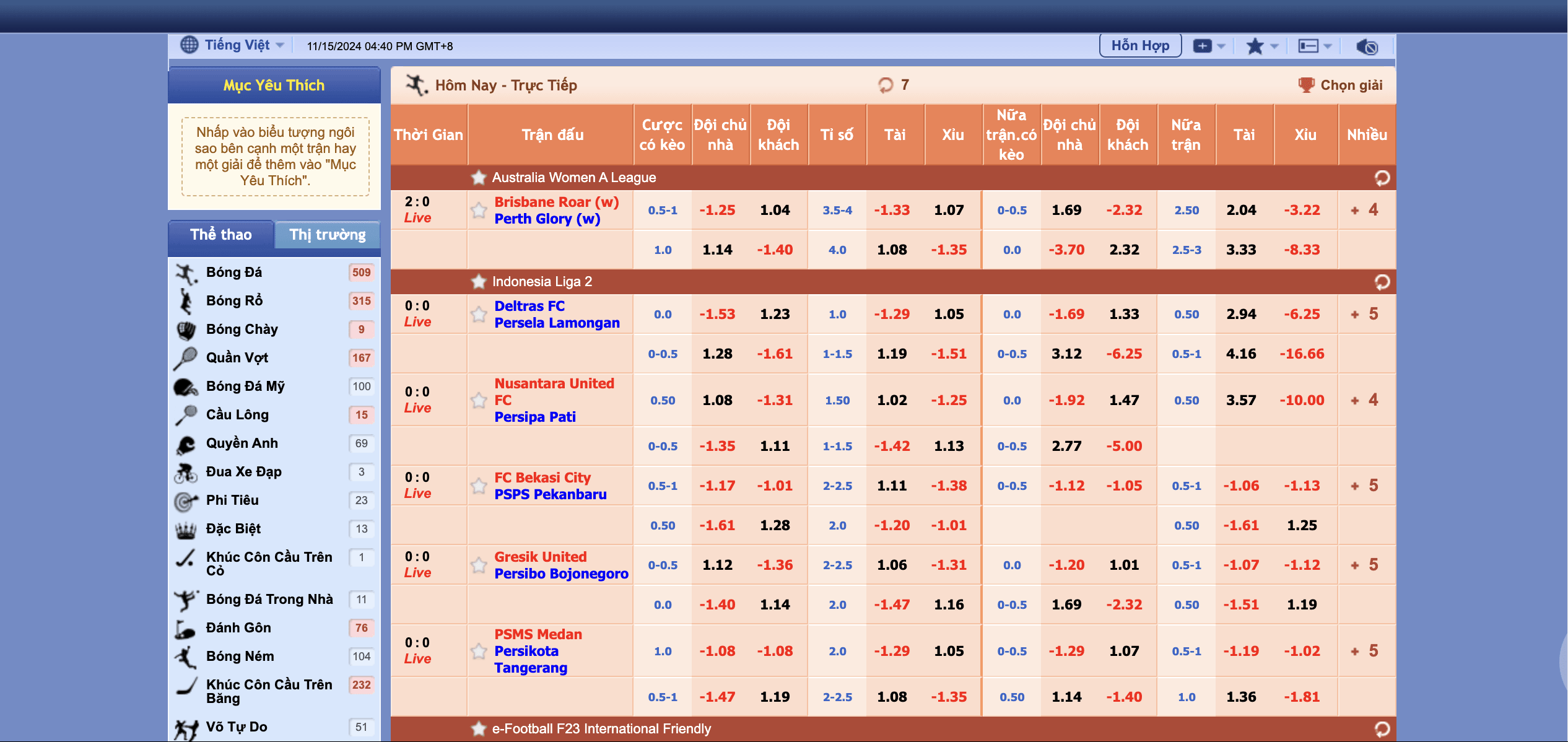Click the Khúc Côn Cầu Trên Băng icon
Viewport: 1568px width, 742px height.
click(186, 686)
